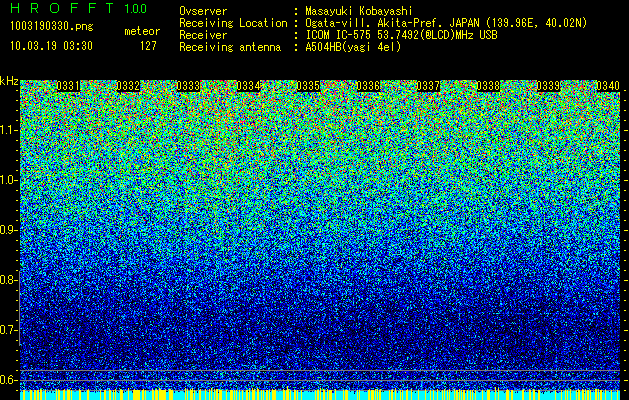Viewport: 629px width, 400px height.
Task: Click the ICOM IC-575 receiver value
Action: (401, 35)
